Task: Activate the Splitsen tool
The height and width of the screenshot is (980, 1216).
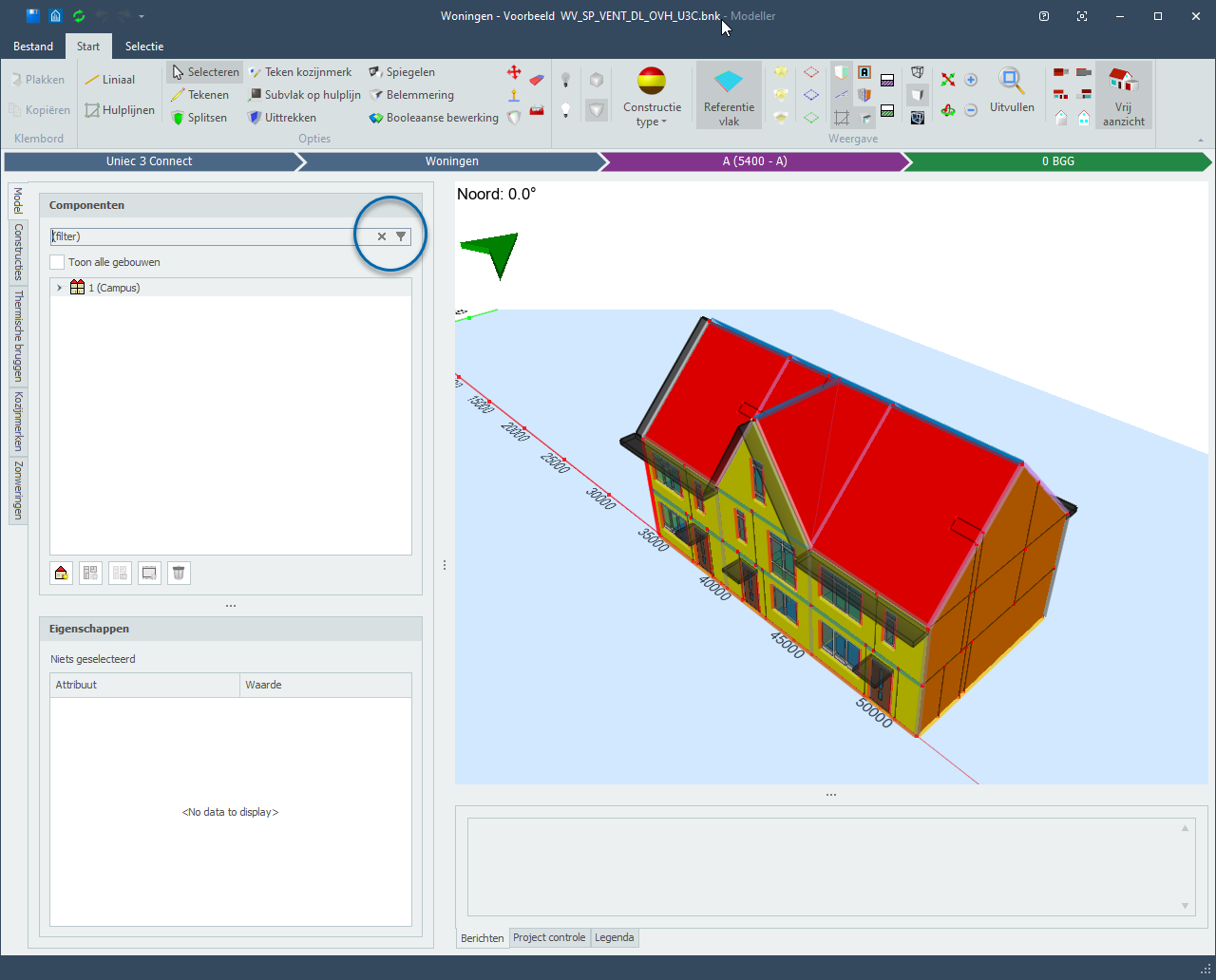Action: click(x=199, y=118)
